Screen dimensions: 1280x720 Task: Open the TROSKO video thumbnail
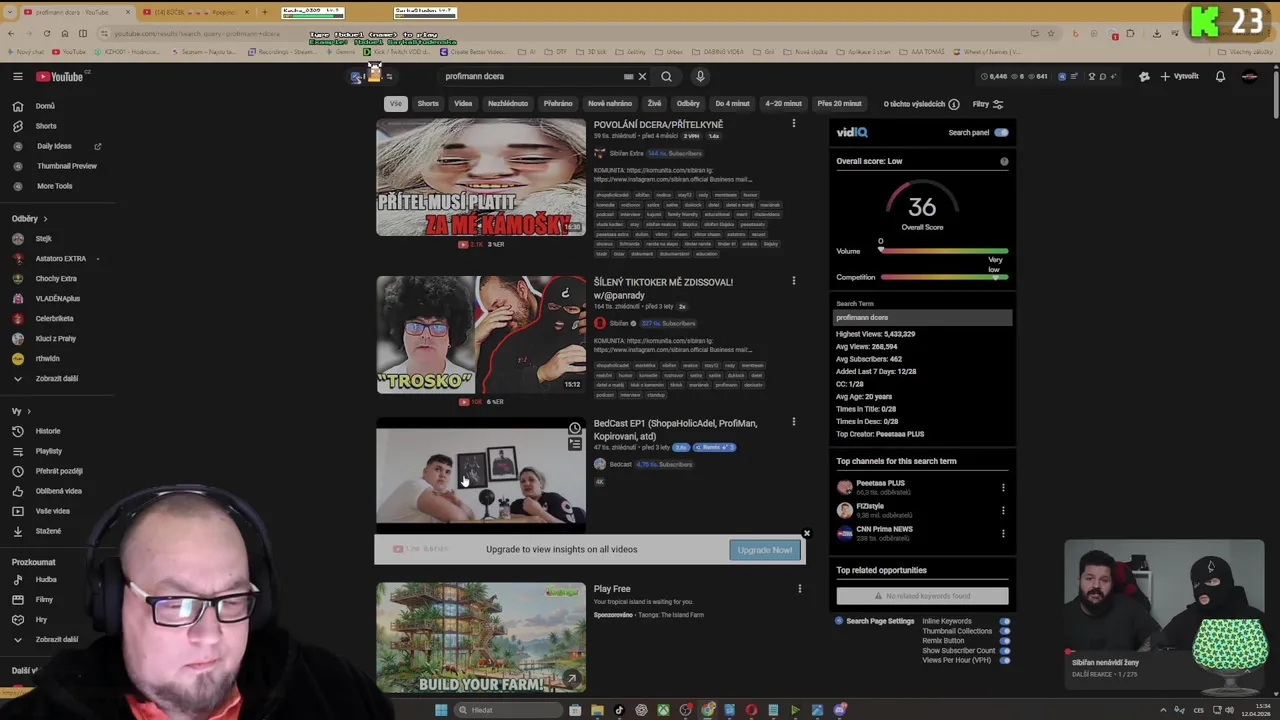tap(481, 335)
